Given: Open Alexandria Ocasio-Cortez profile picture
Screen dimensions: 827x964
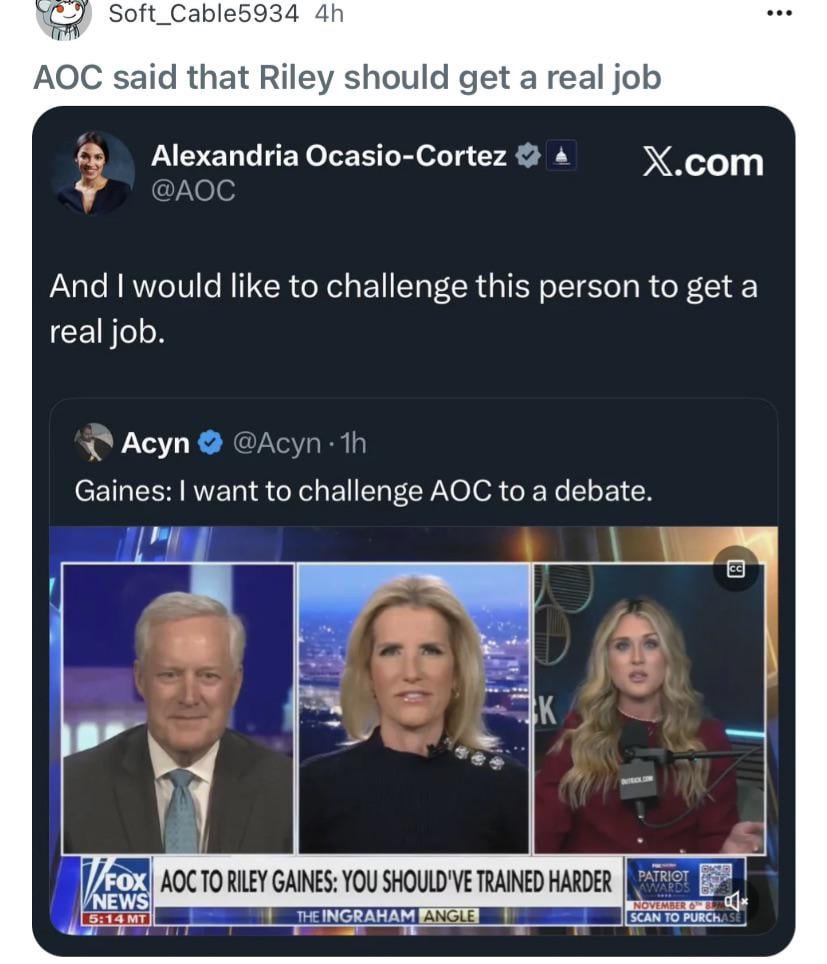Looking at the screenshot, I should point(94,173).
